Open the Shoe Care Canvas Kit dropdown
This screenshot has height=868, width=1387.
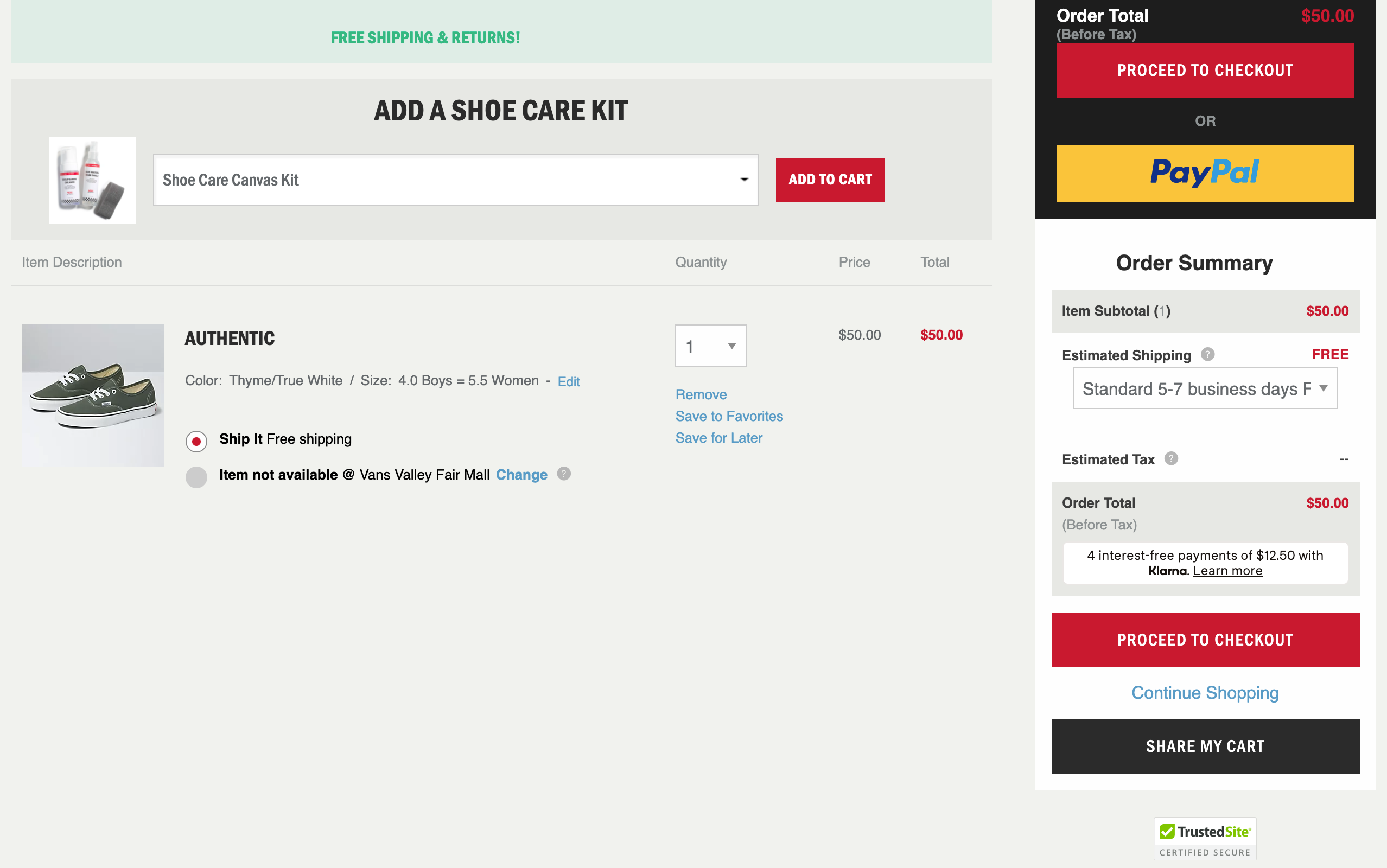point(455,180)
